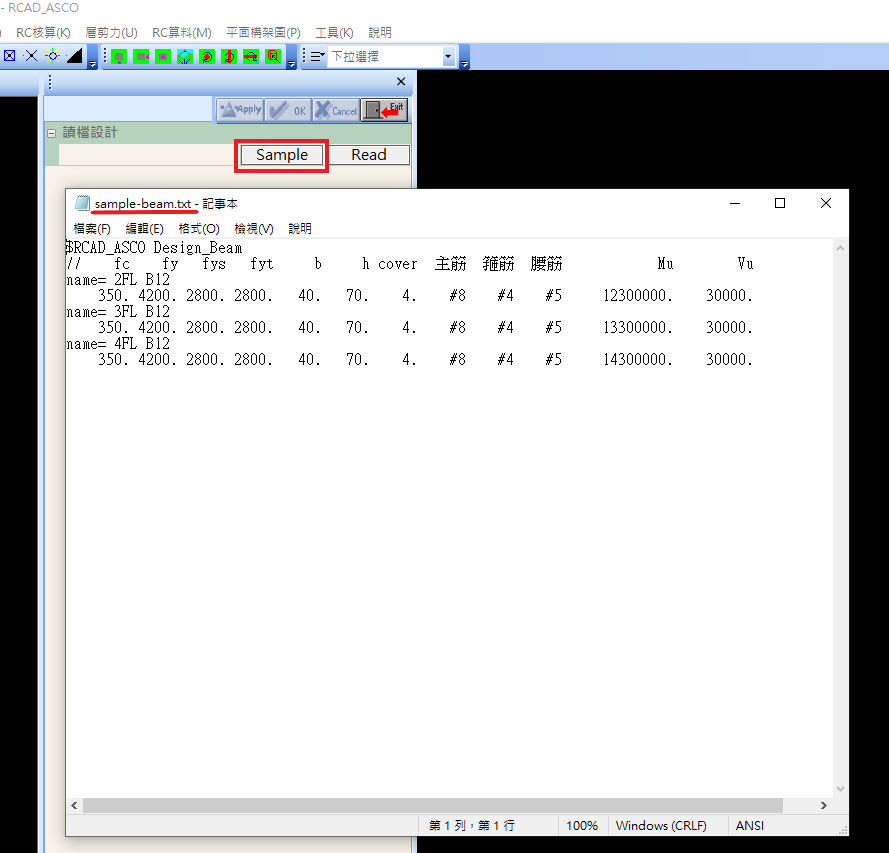Image resolution: width=889 pixels, height=853 pixels.
Task: Click the Notepad horizontal scrollbar thumb
Action: click(433, 805)
